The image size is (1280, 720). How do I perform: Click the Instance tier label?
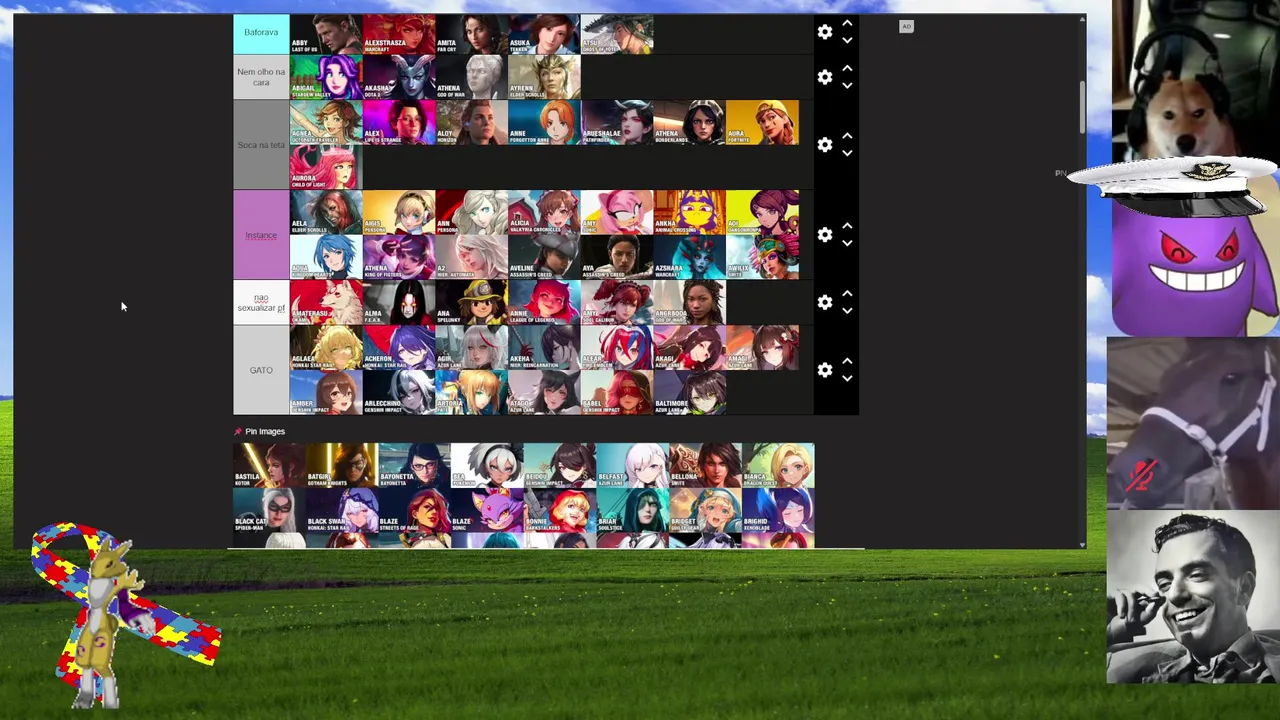261,235
